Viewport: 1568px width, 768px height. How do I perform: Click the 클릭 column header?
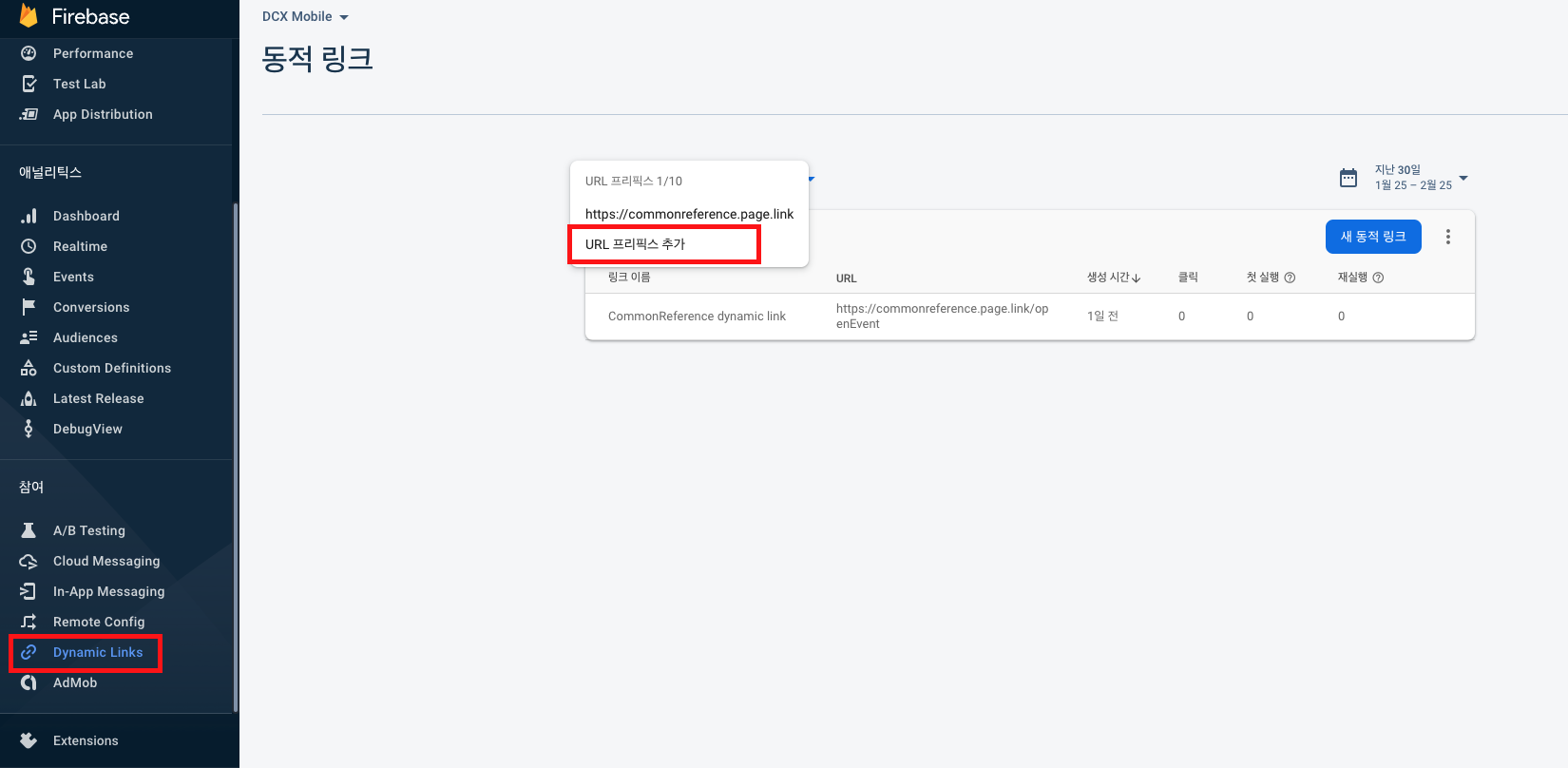[1188, 278]
